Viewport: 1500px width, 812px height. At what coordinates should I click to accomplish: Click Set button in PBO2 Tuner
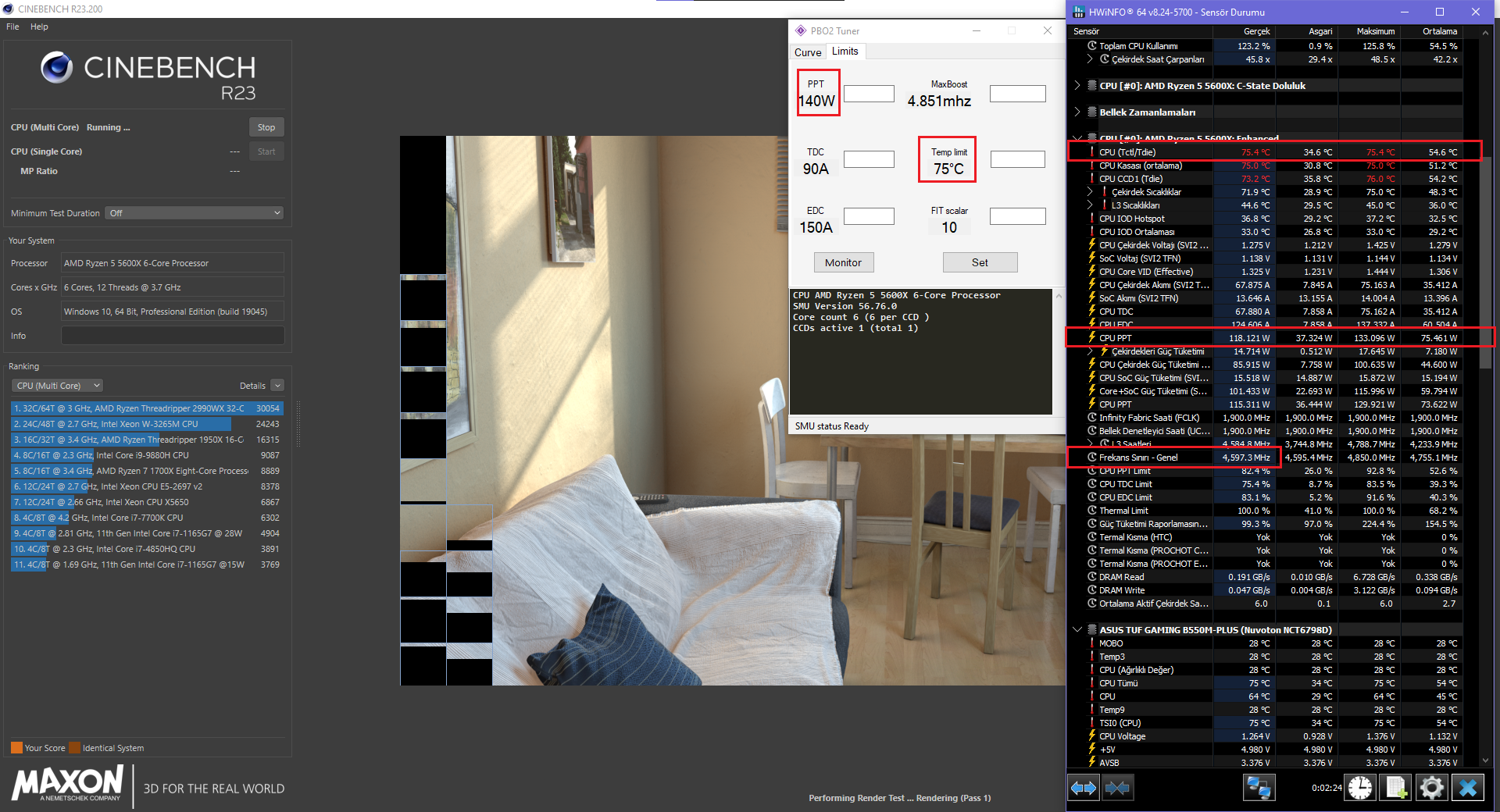coord(980,262)
